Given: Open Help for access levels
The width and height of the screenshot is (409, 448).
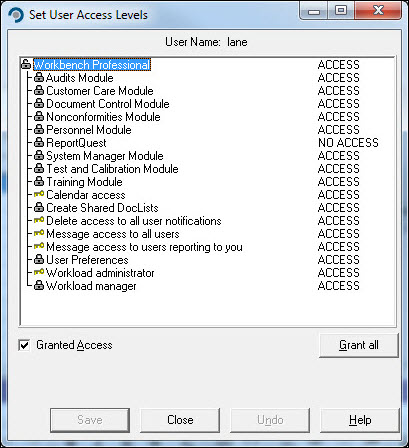Looking at the screenshot, I should pyautogui.click(x=360, y=420).
